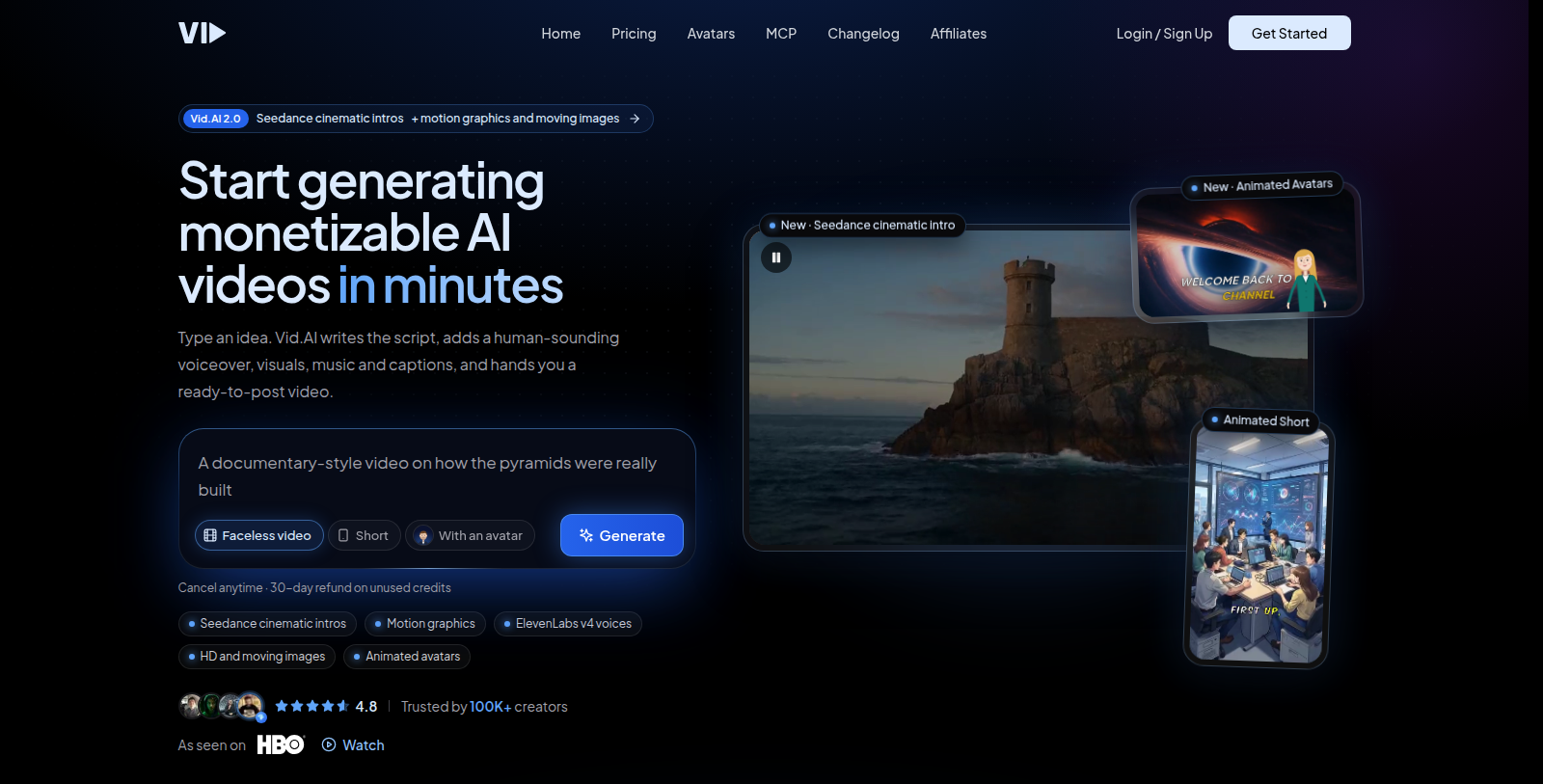Viewport: 1543px width, 784px height.
Task: Click the Seedance cinematic intros tag
Action: click(267, 624)
